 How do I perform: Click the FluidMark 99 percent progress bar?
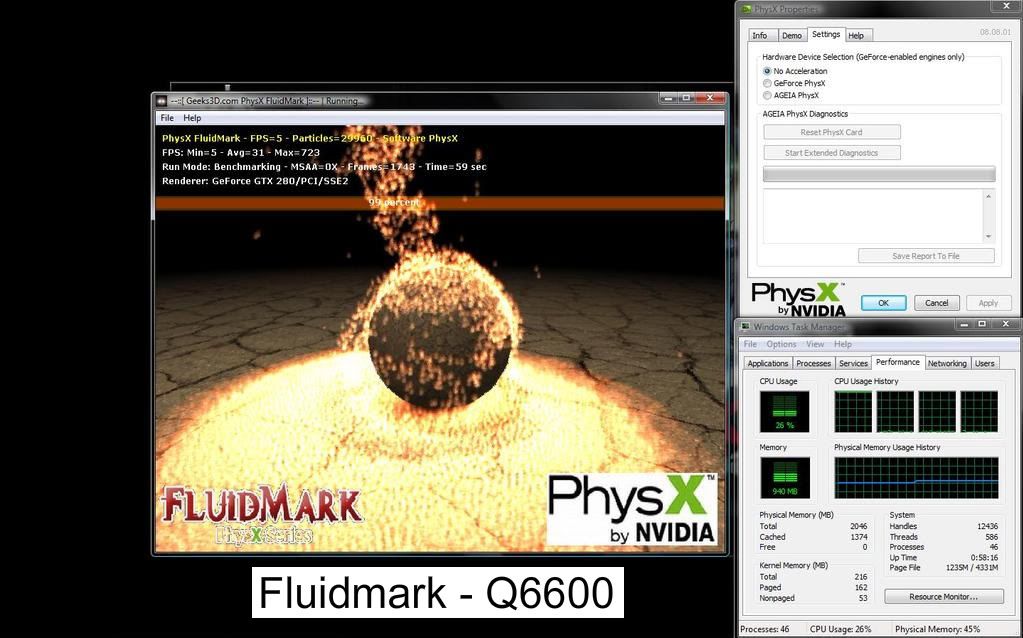tap(440, 203)
